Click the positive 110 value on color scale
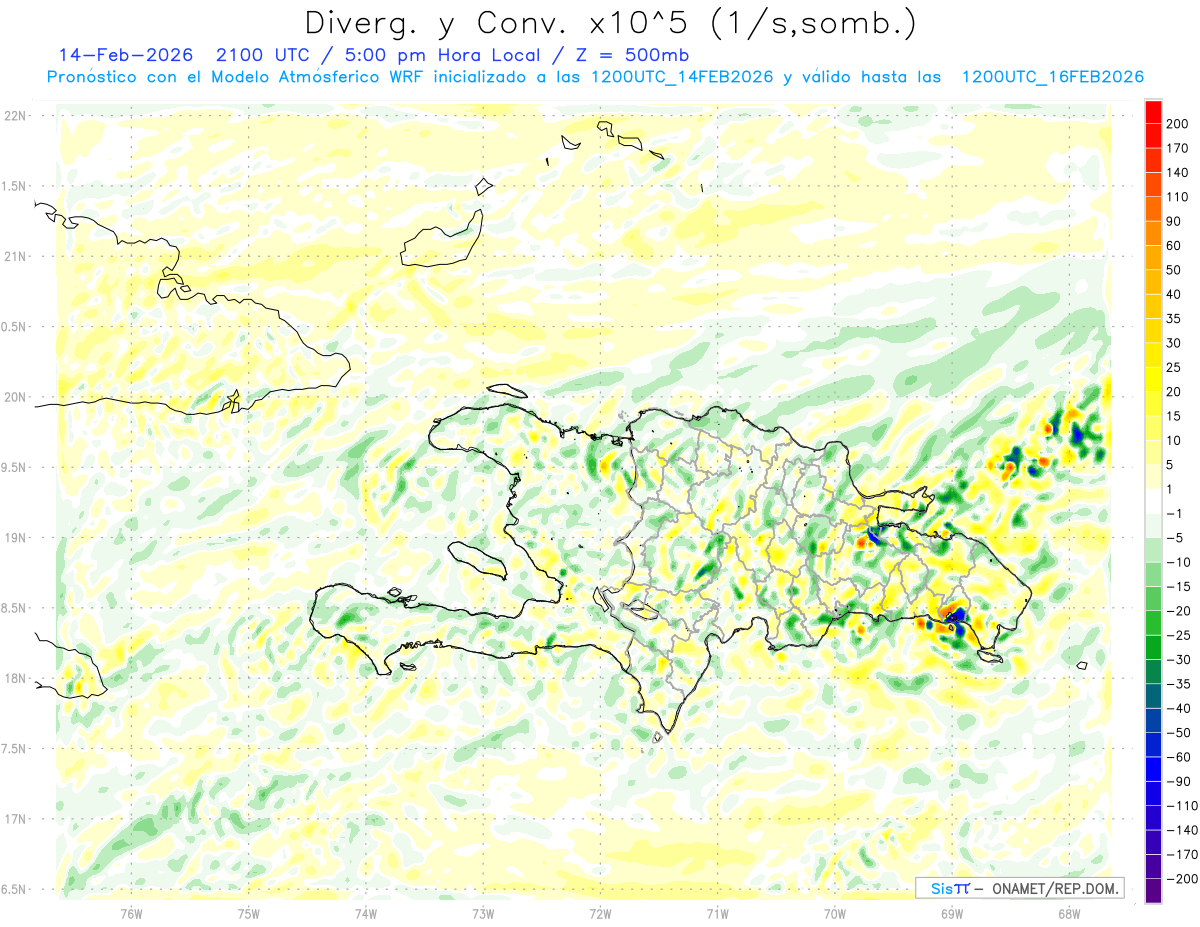 pos(1177,197)
